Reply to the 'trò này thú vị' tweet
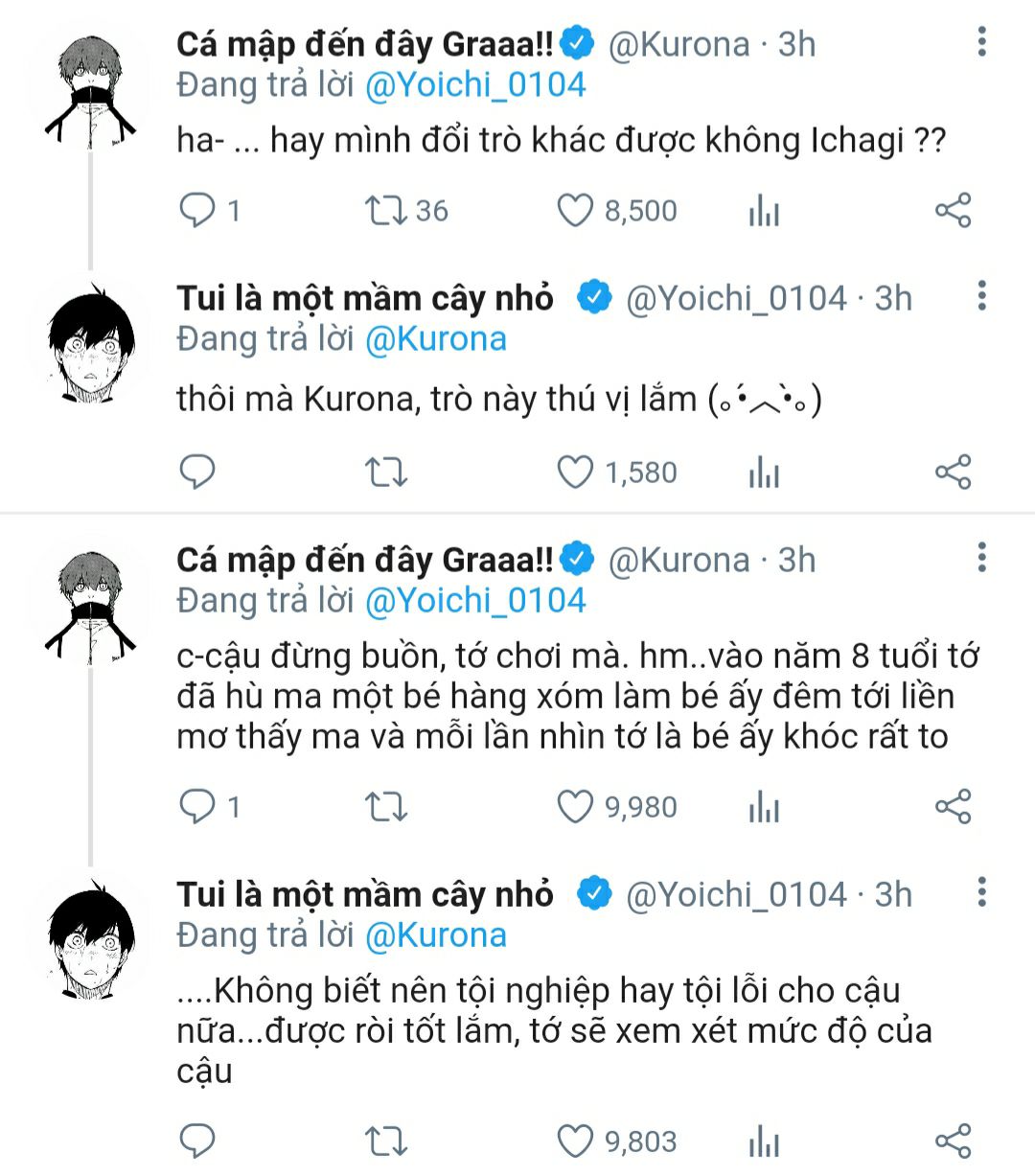This screenshot has height=1176, width=1035. [197, 472]
